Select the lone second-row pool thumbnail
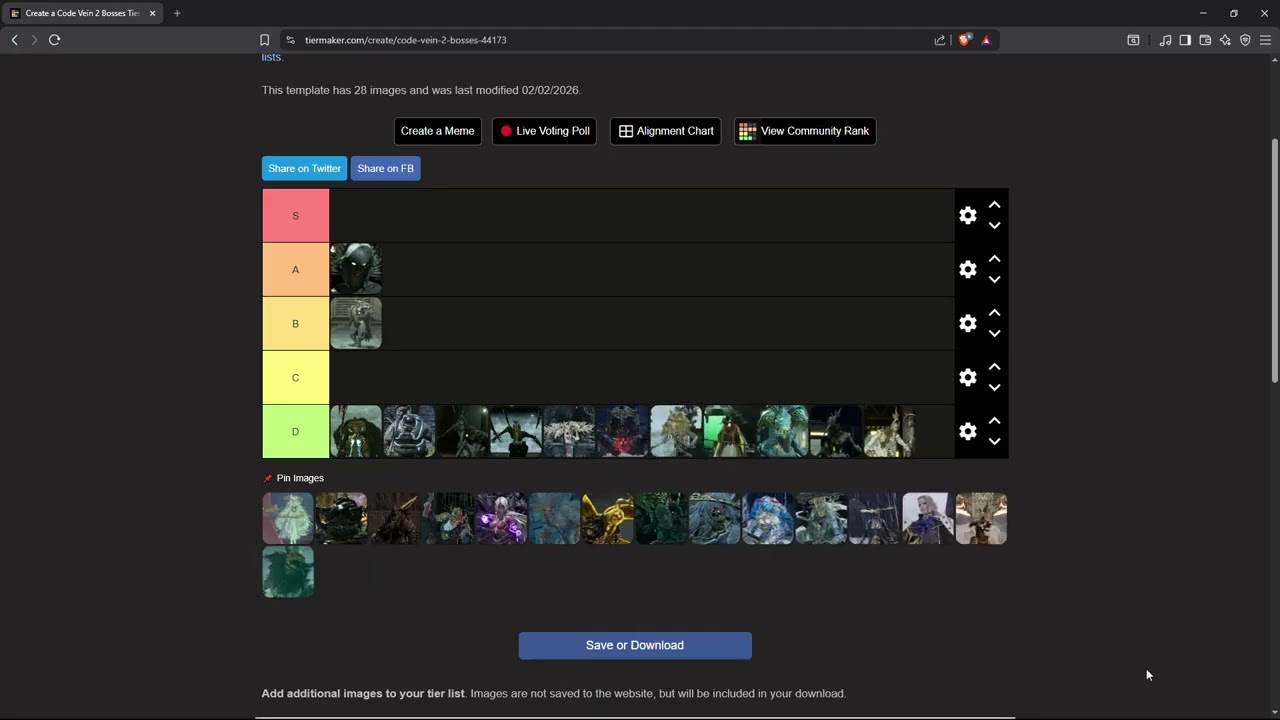 pos(288,572)
